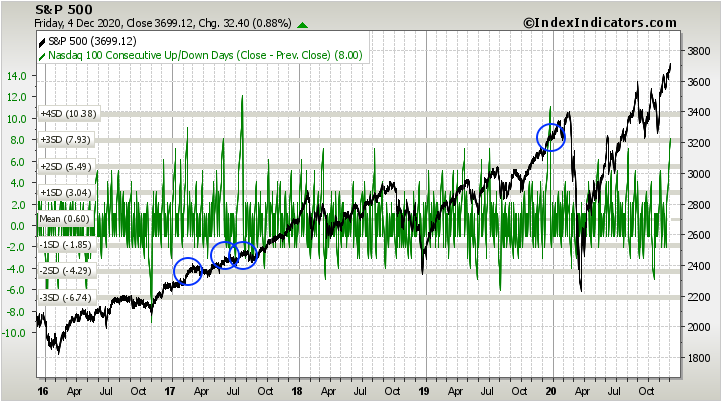Click '3600' on the right price axis
Screen dimensions: 722x401
click(699, 82)
